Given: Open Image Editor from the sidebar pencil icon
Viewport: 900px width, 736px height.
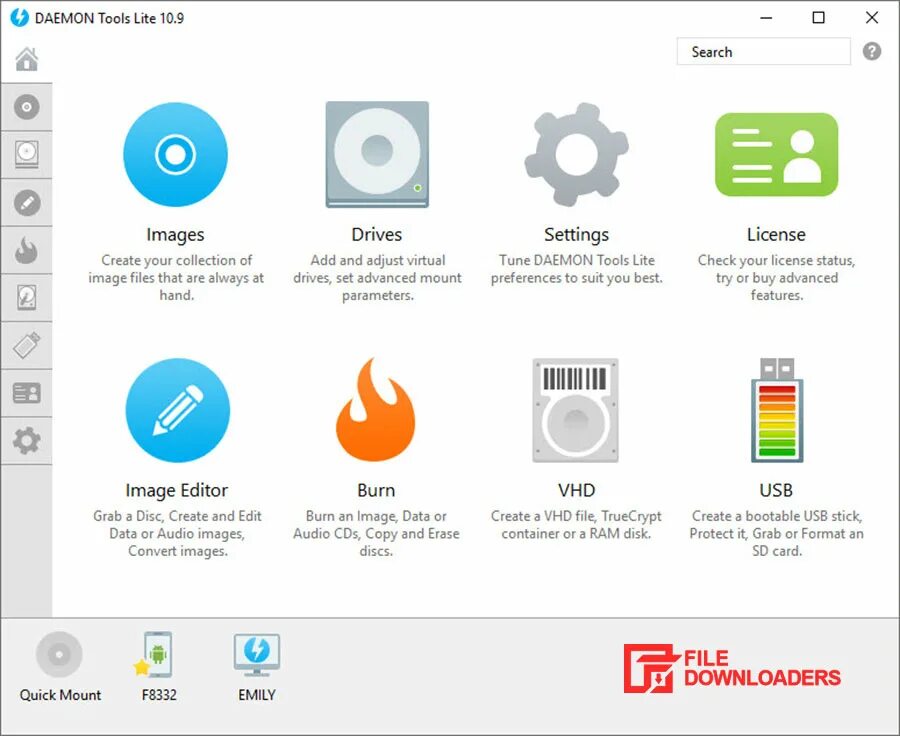Looking at the screenshot, I should click(x=26, y=203).
